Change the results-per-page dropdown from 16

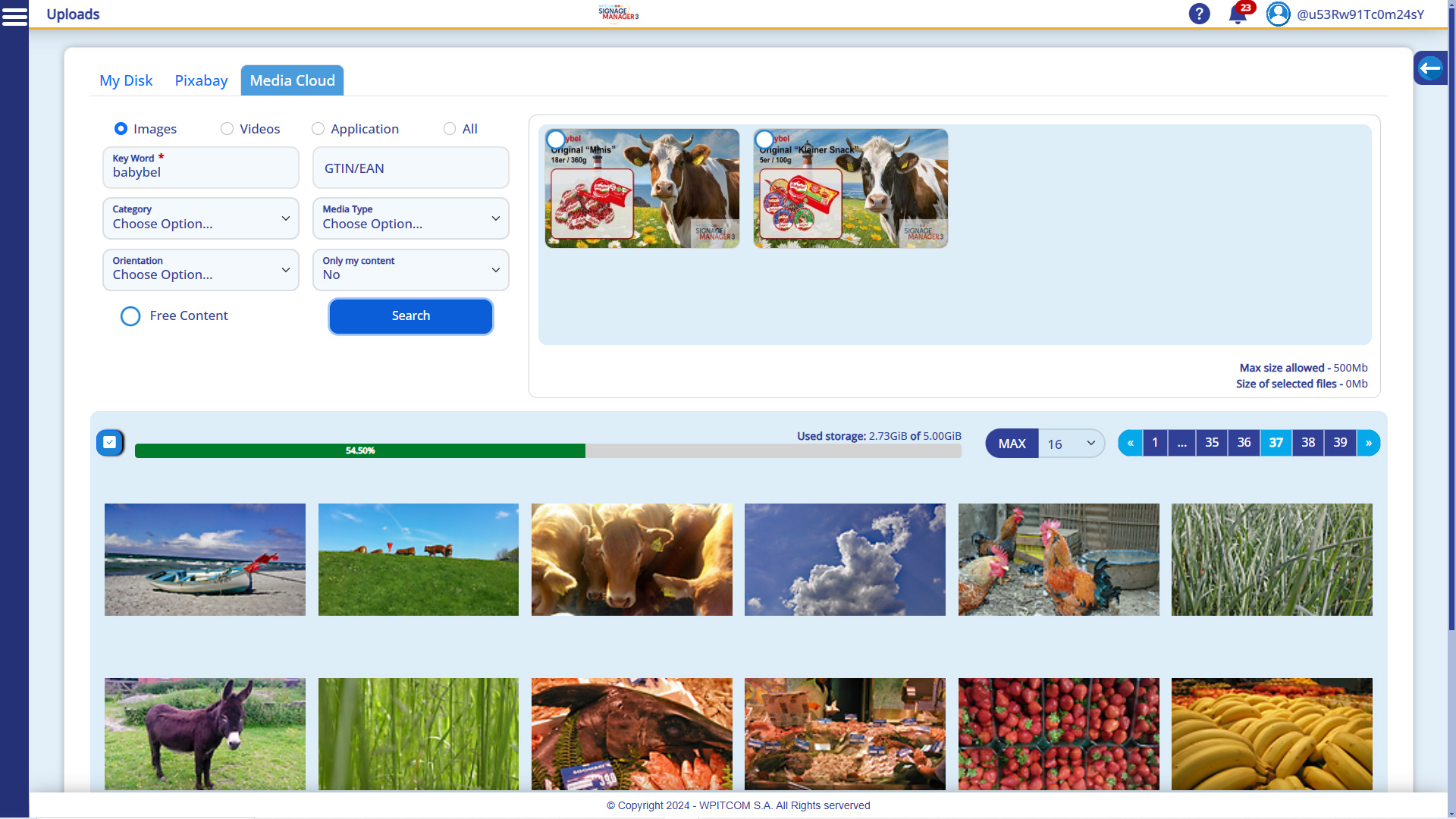pos(1069,444)
